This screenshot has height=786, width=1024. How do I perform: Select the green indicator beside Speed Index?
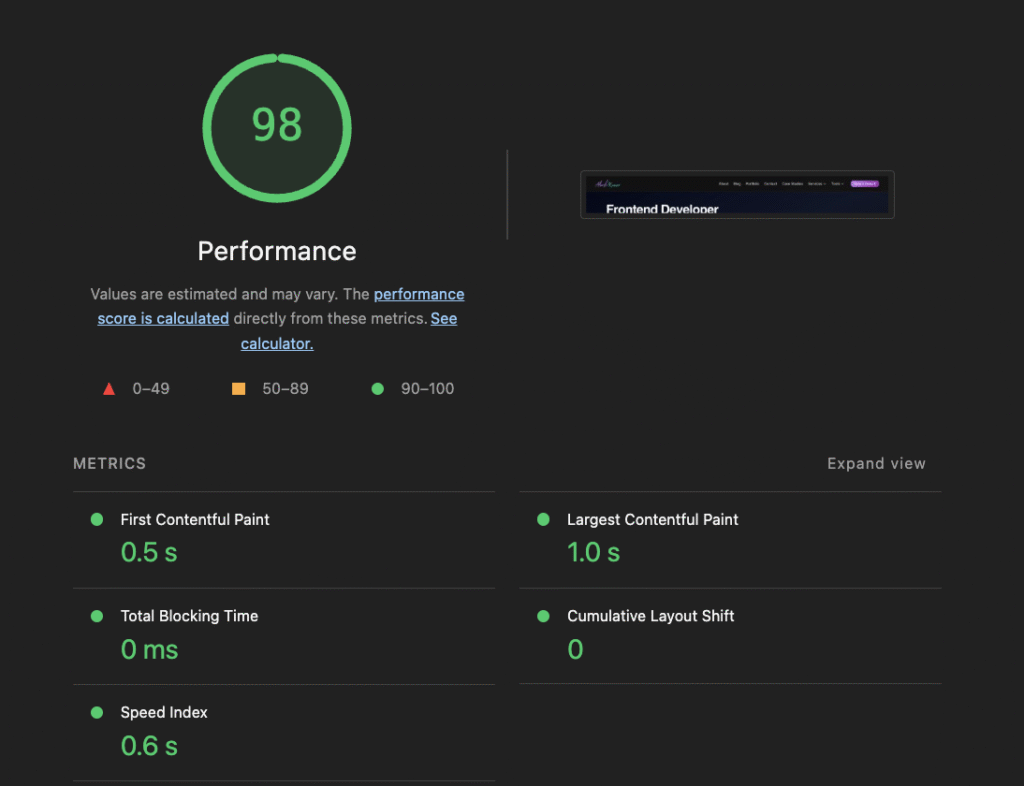pyautogui.click(x=96, y=712)
